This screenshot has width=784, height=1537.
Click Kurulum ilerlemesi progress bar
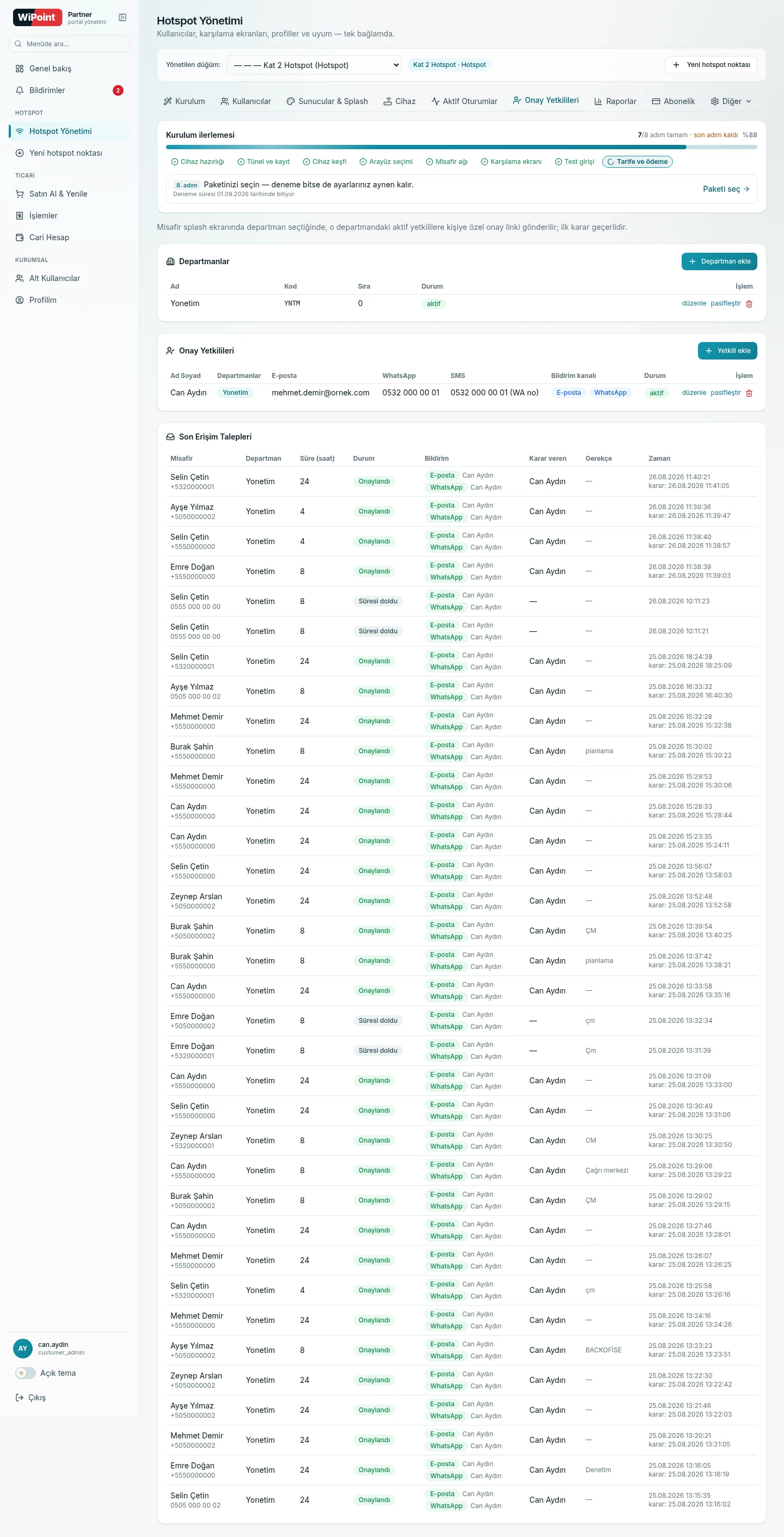tap(461, 147)
